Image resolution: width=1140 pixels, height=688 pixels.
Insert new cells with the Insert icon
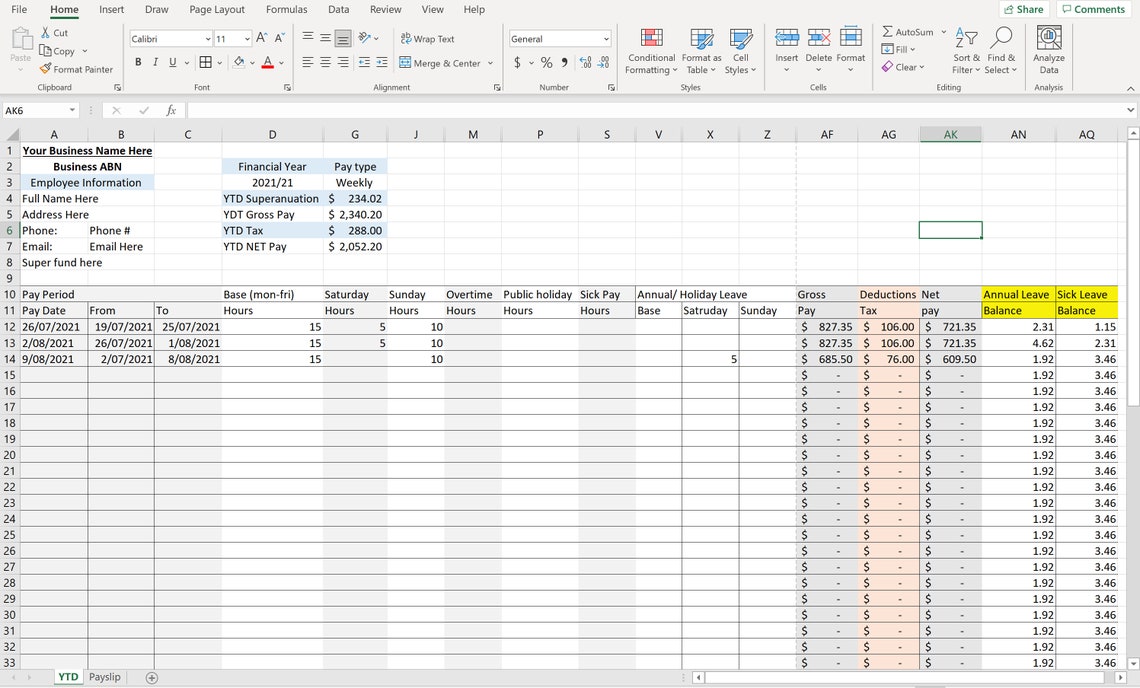tap(786, 45)
